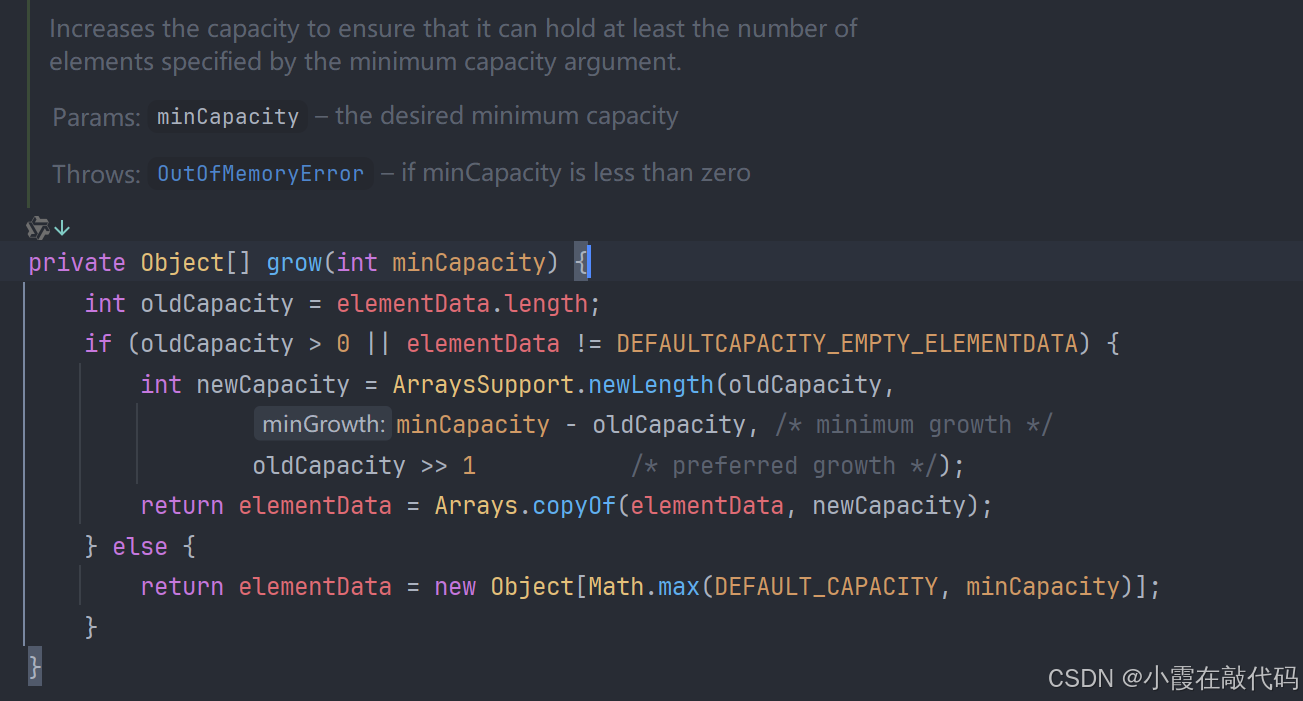The image size is (1303, 701).
Task: Click the grow method name
Action: pos(294,263)
